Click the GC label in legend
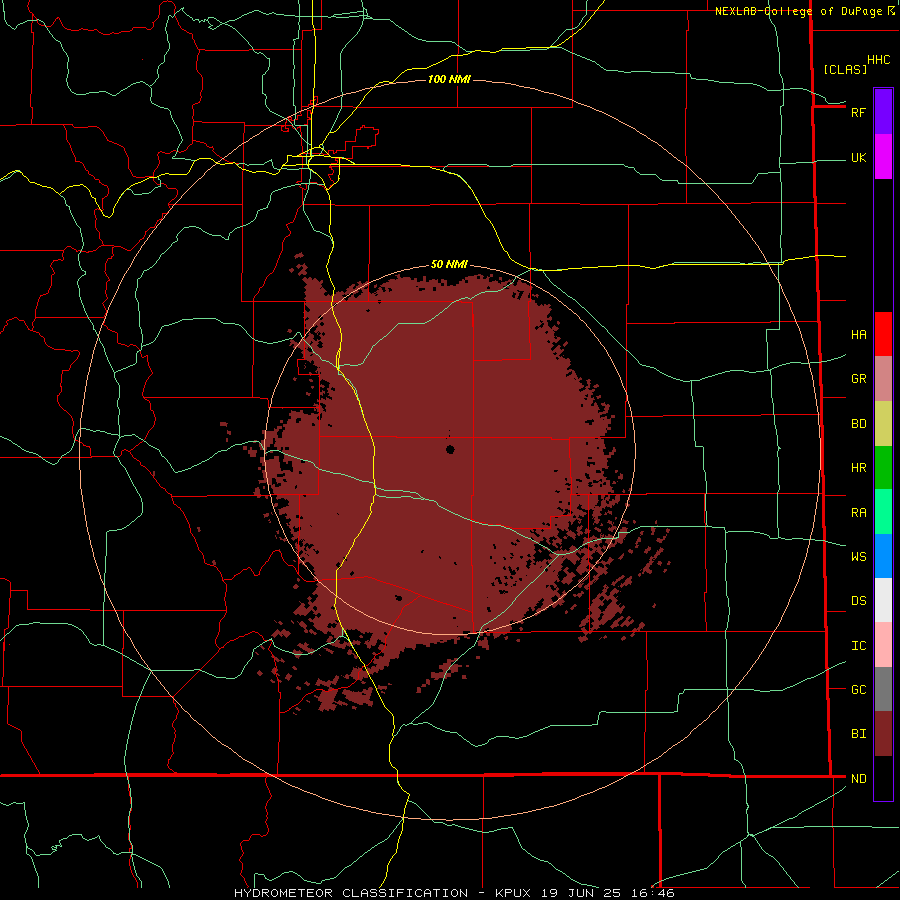Screen dimensions: 900x900 click(858, 690)
